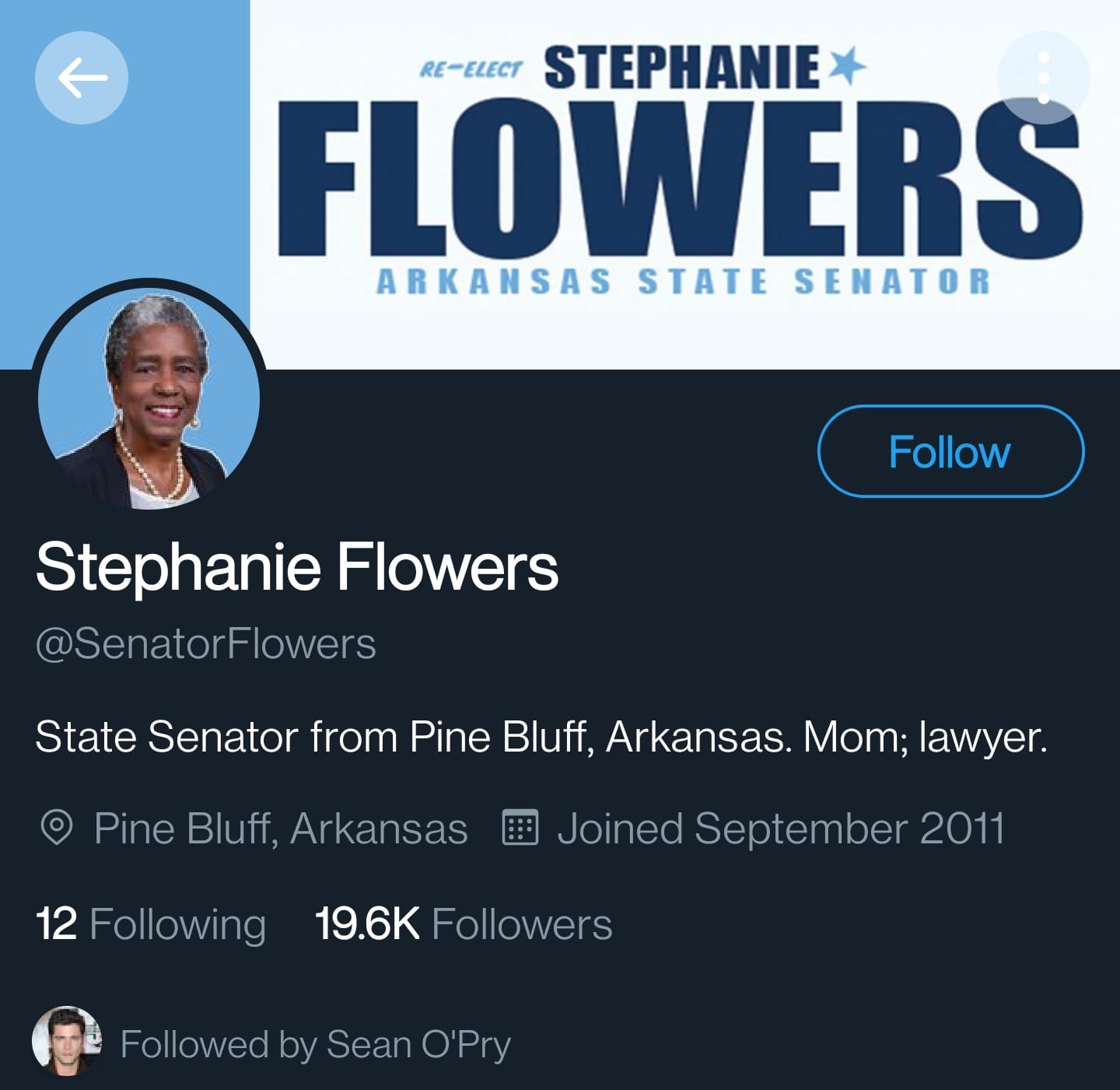Open Sean O'Pry's small avatar
Viewport: 1120px width, 1090px height.
[67, 1041]
